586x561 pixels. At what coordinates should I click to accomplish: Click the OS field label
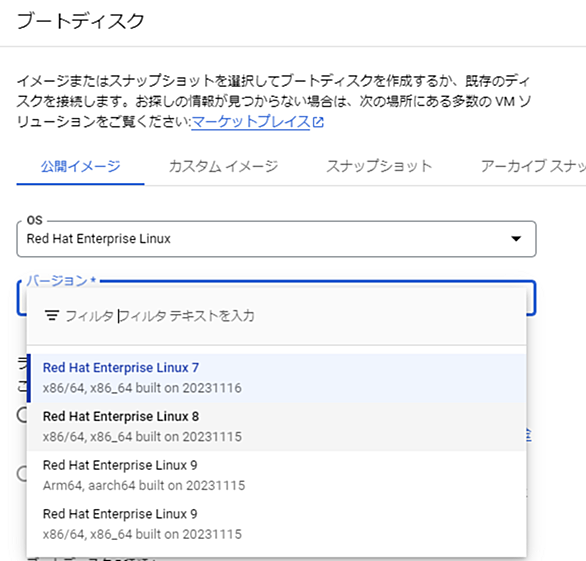35,220
